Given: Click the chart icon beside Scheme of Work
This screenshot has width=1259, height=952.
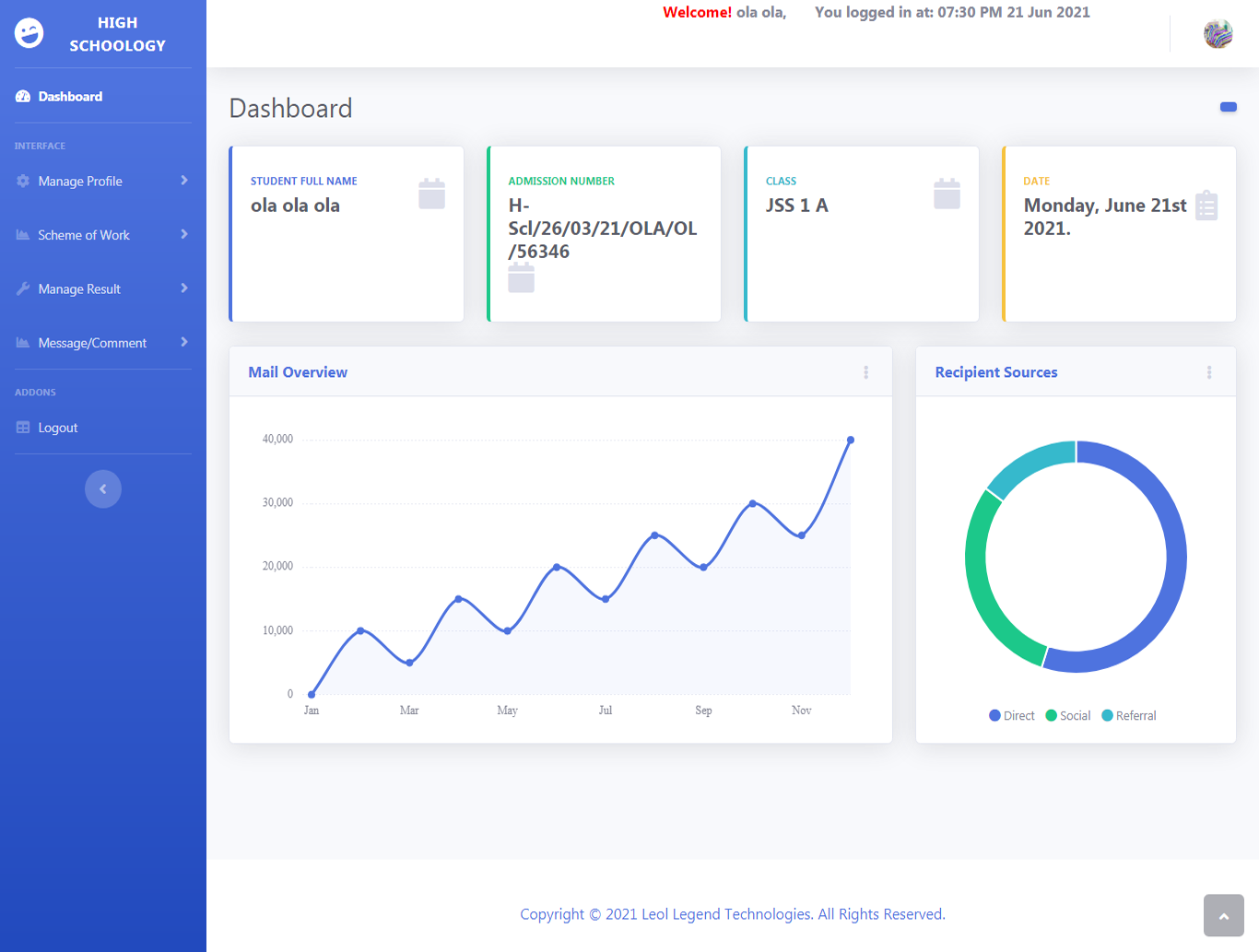Looking at the screenshot, I should 23,235.
